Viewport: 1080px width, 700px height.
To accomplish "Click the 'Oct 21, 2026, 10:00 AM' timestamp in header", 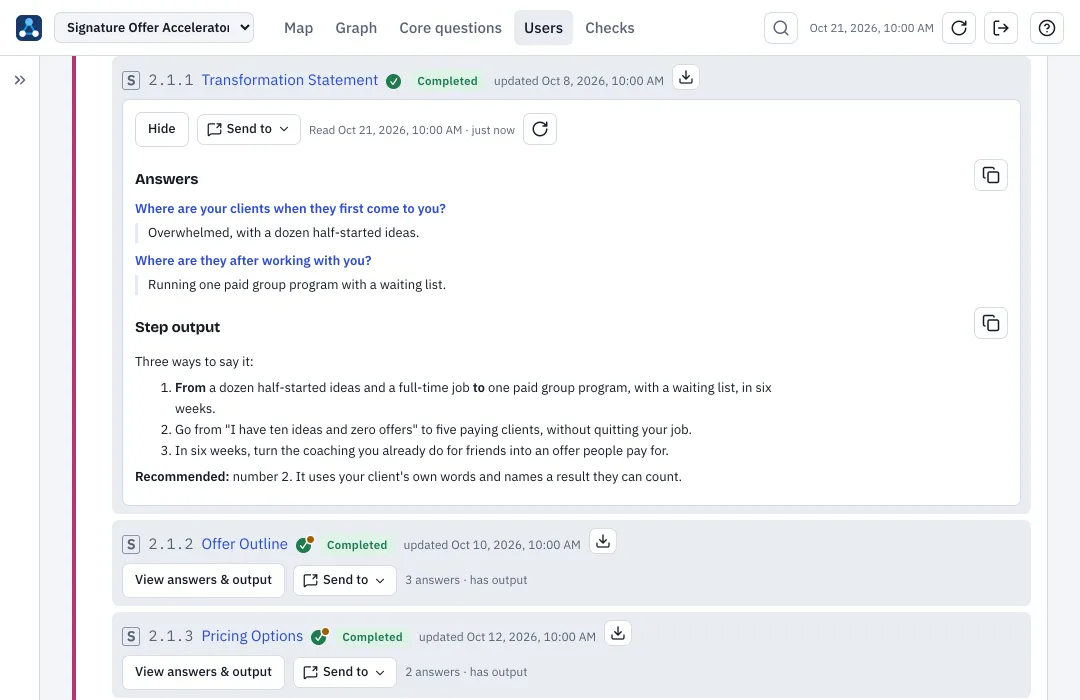I will click(871, 28).
